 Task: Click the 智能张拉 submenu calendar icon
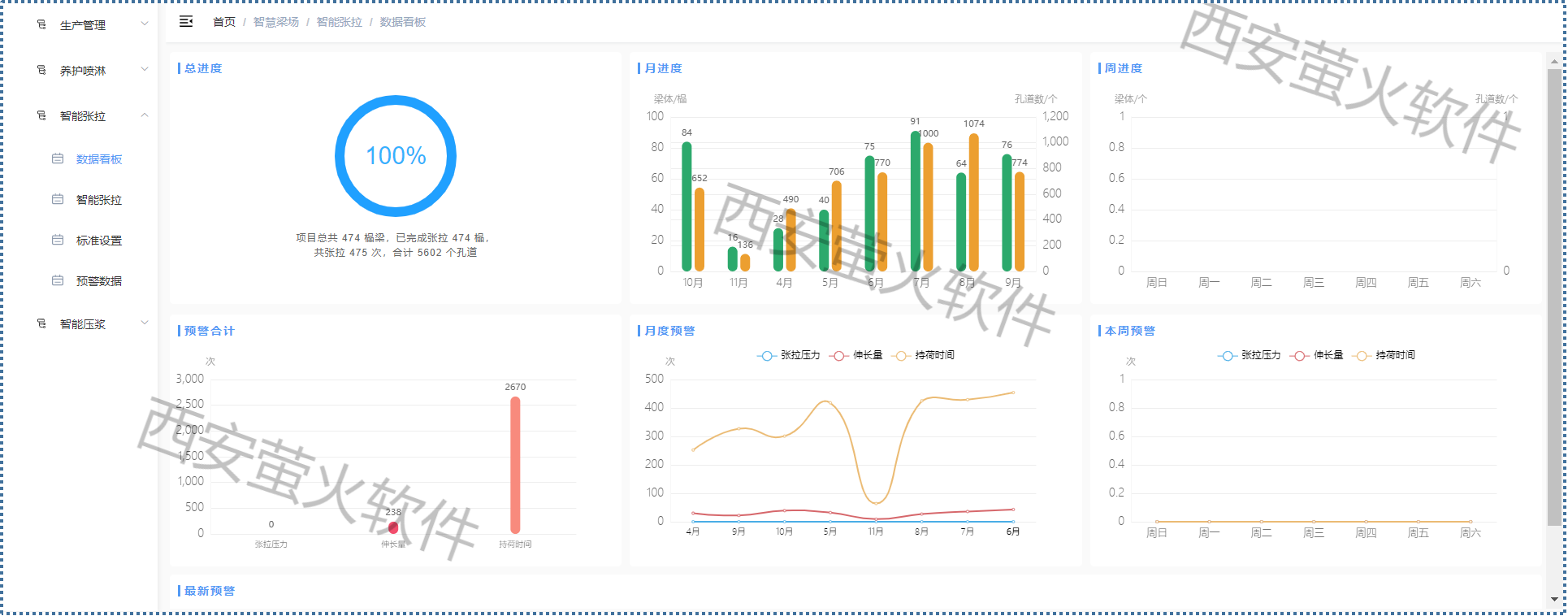[x=58, y=199]
